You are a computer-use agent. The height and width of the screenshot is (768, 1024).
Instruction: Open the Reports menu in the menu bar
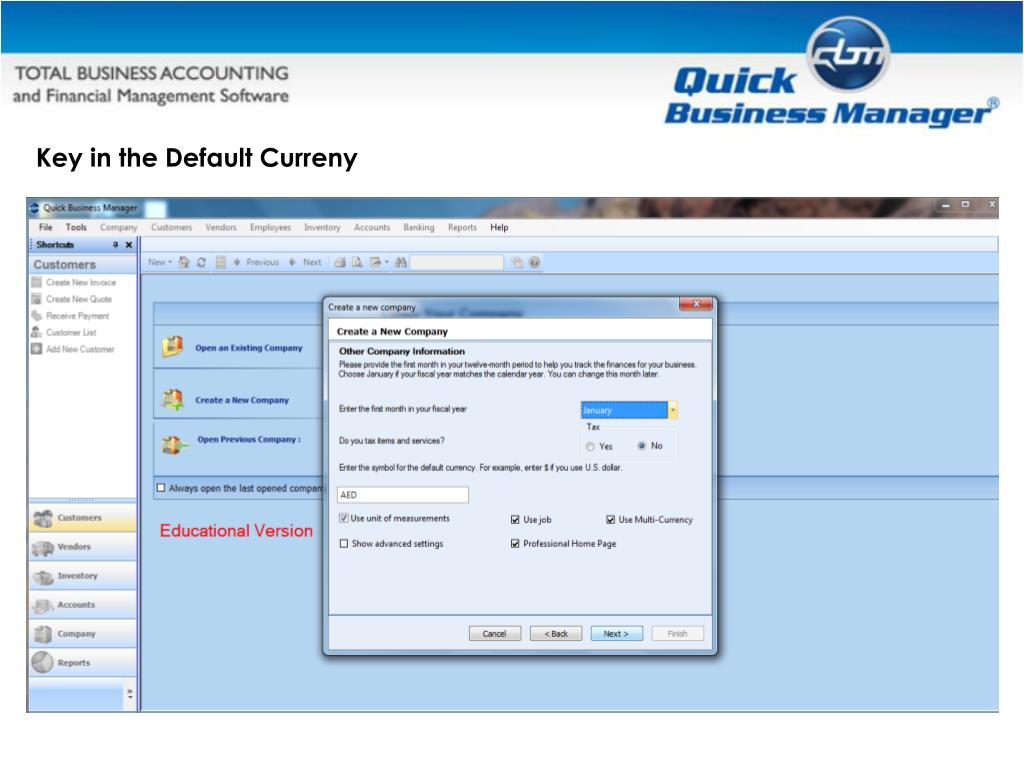462,227
